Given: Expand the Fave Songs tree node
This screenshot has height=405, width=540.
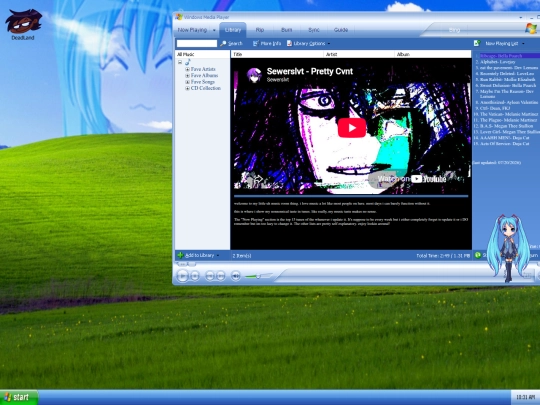Looking at the screenshot, I should (187, 82).
